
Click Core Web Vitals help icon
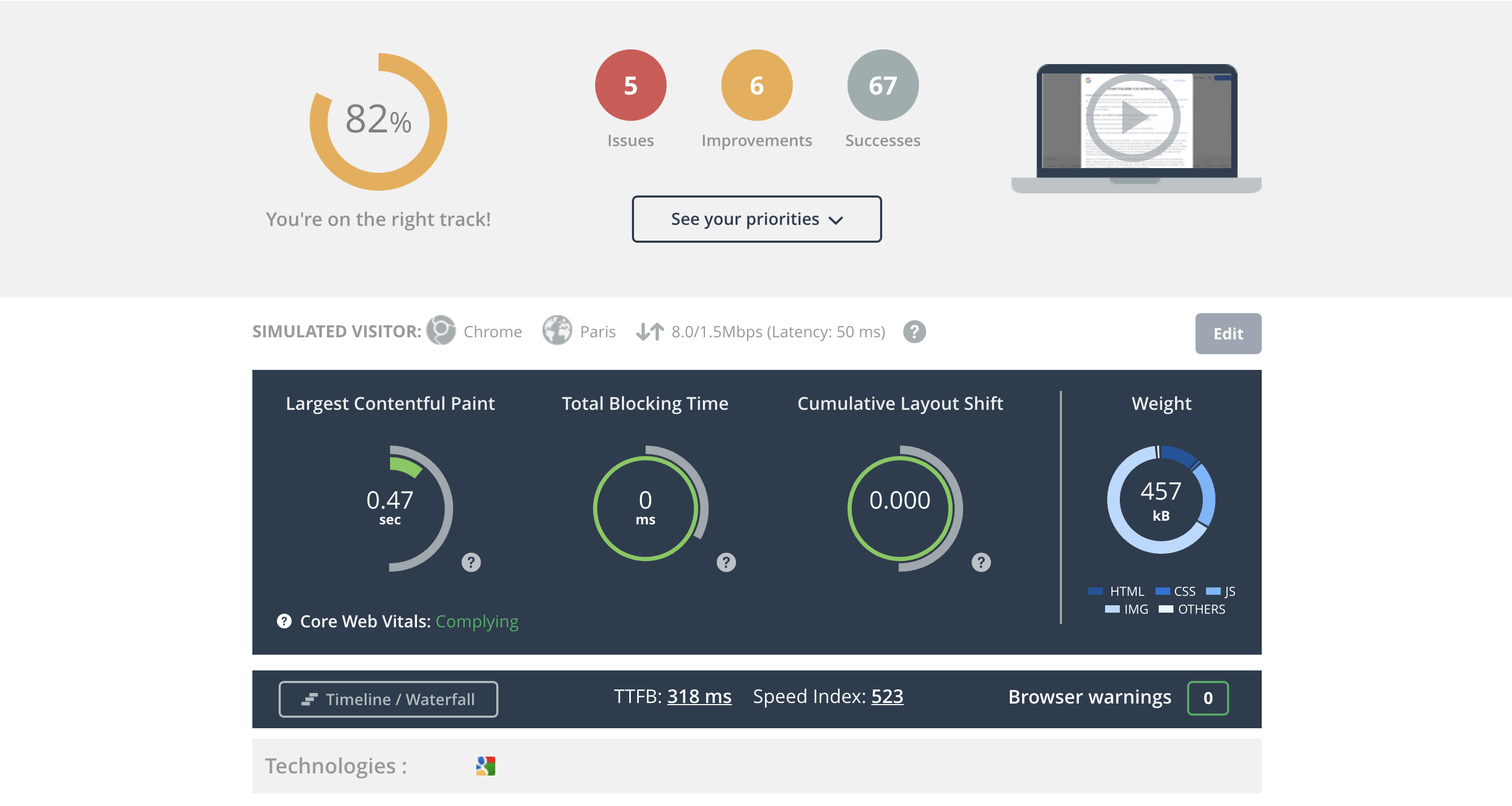pyautogui.click(x=284, y=621)
